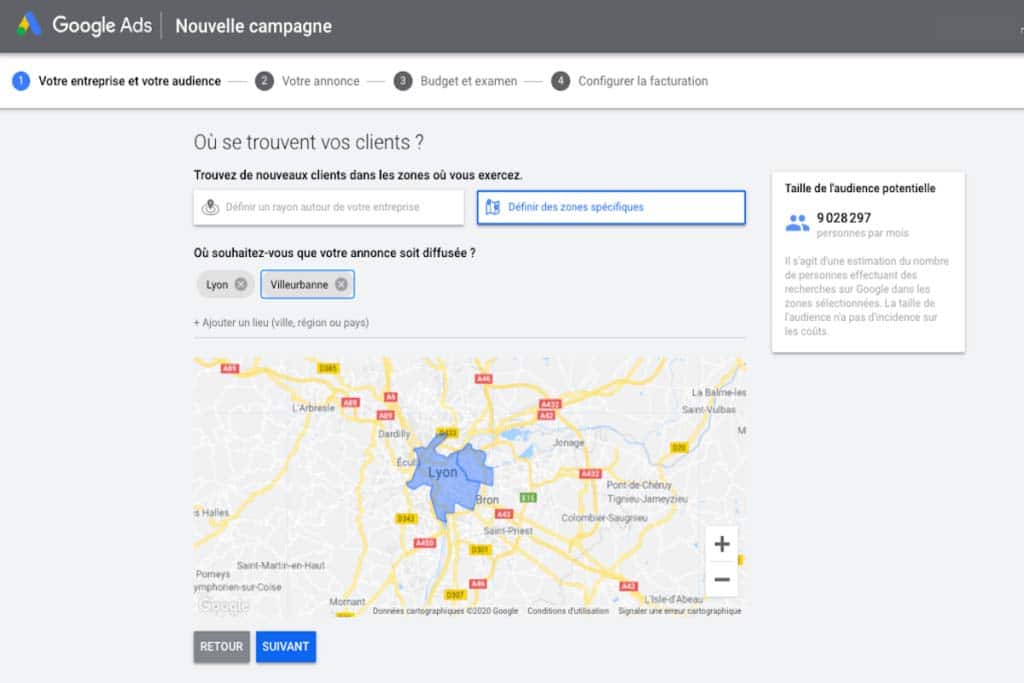
Task: Open step 1 Votre entreprise et votre audience
Action: (x=117, y=81)
